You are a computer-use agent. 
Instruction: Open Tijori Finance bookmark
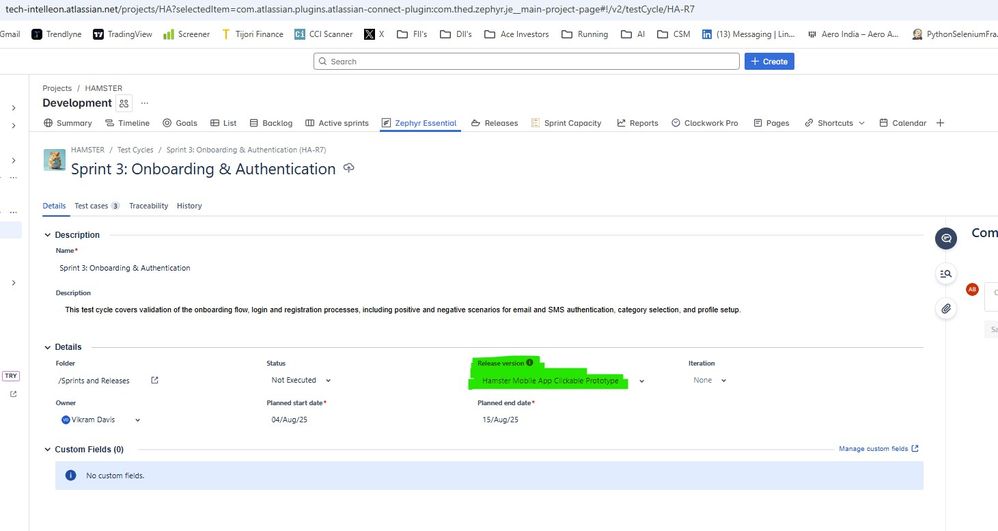(x=252, y=34)
